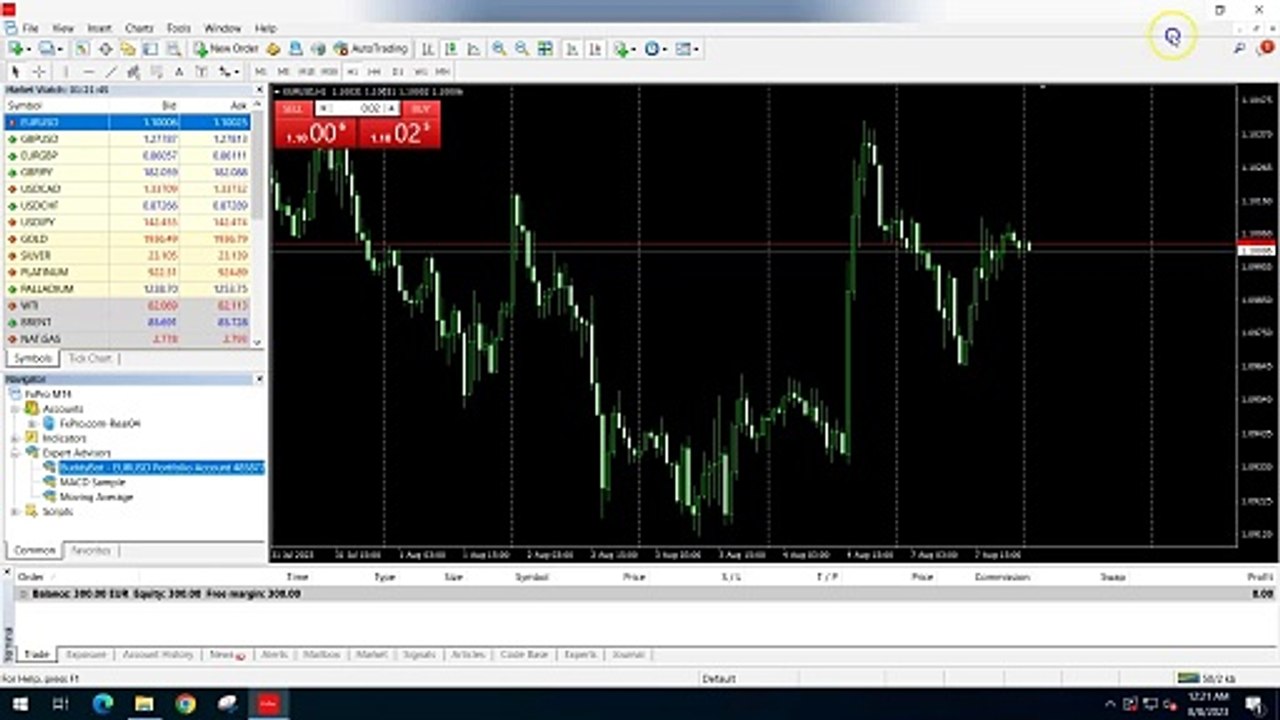The width and height of the screenshot is (1280, 720).
Task: Open the Periods clock dropdown
Action: tap(656, 48)
